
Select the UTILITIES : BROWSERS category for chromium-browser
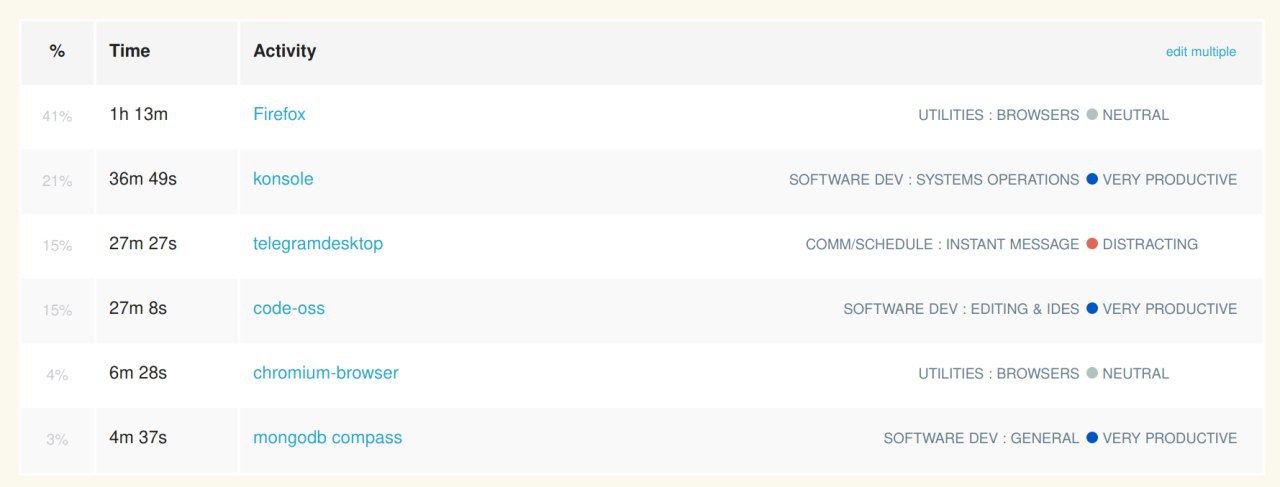click(x=999, y=374)
